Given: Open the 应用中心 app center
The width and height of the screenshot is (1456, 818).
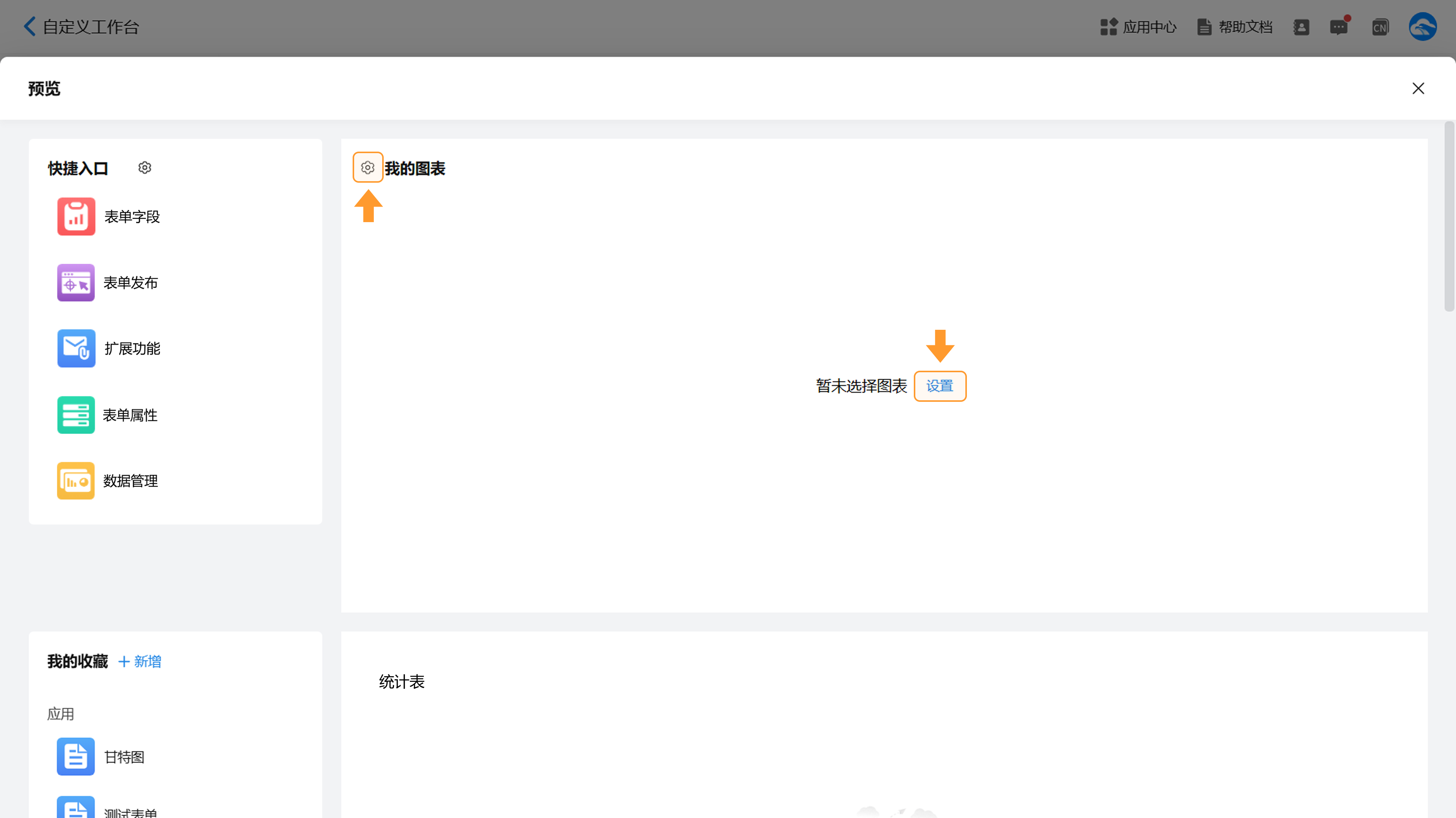Looking at the screenshot, I should pos(1138,27).
